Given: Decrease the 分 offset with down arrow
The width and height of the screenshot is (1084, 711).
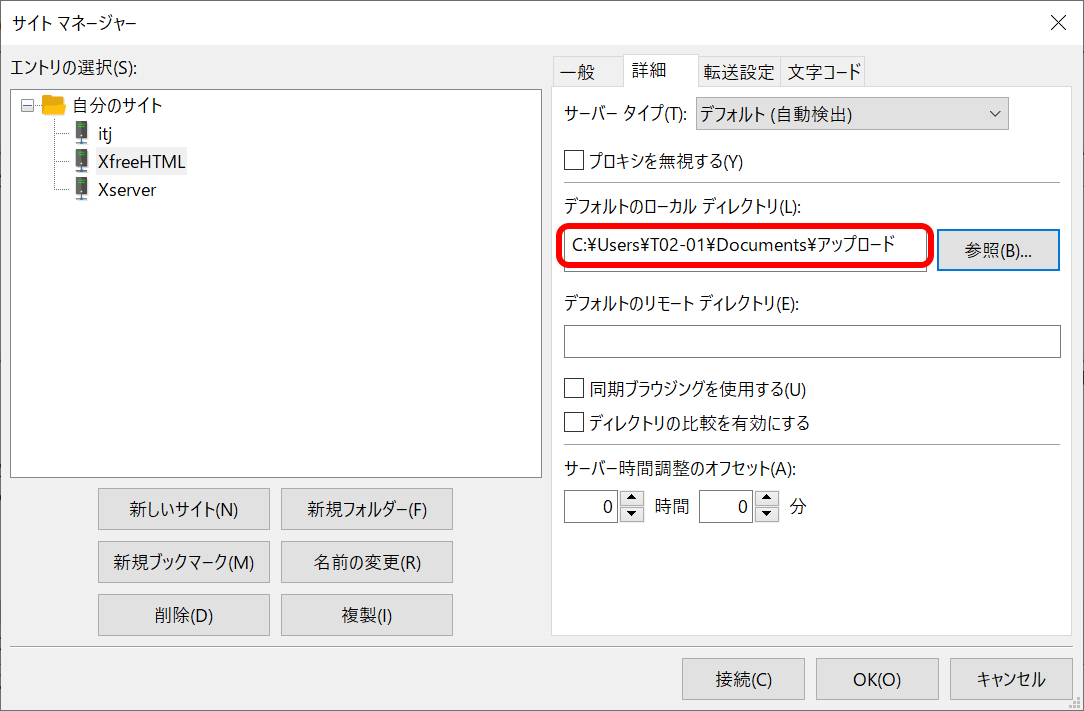Looking at the screenshot, I should coord(766,515).
